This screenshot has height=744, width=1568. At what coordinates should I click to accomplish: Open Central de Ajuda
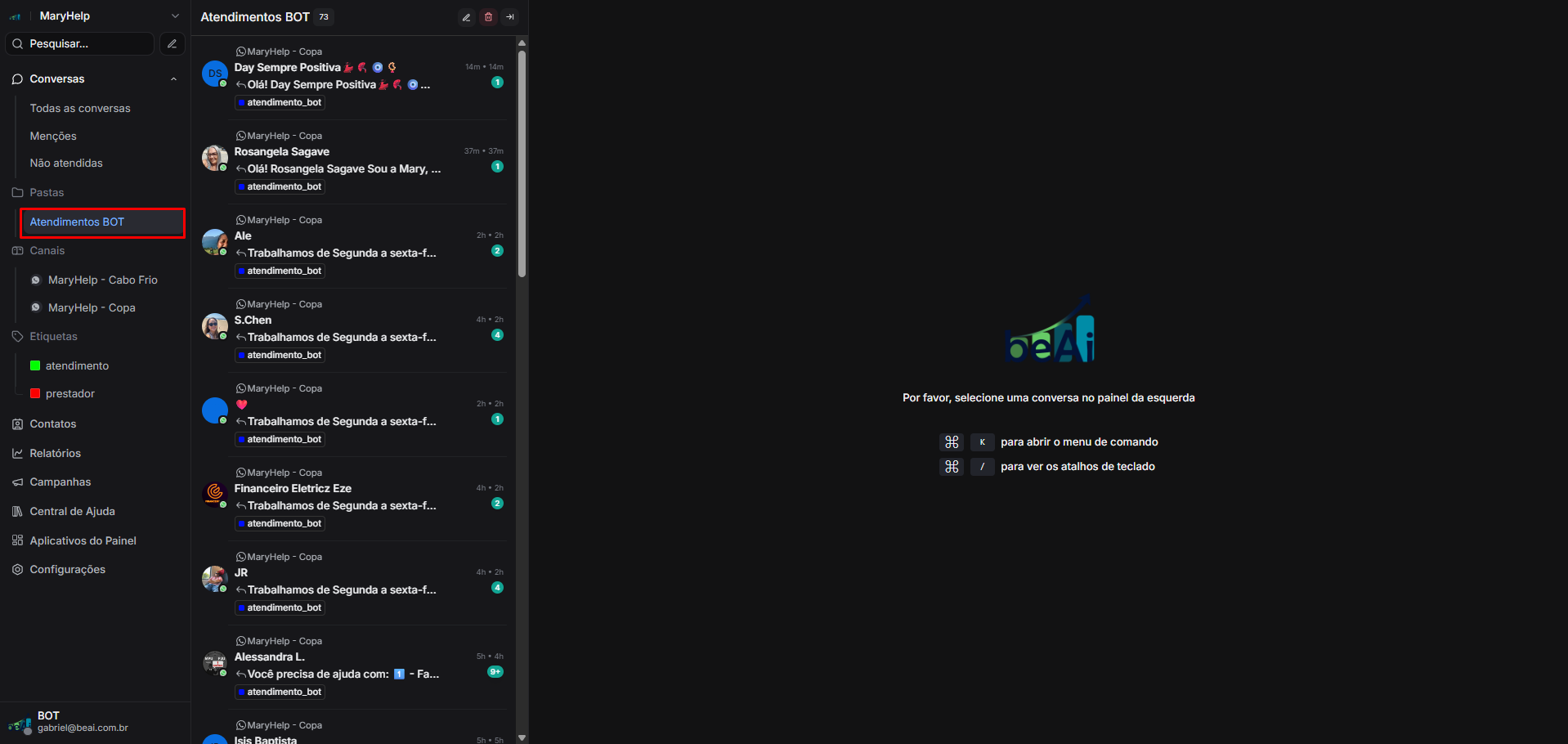pos(72,512)
